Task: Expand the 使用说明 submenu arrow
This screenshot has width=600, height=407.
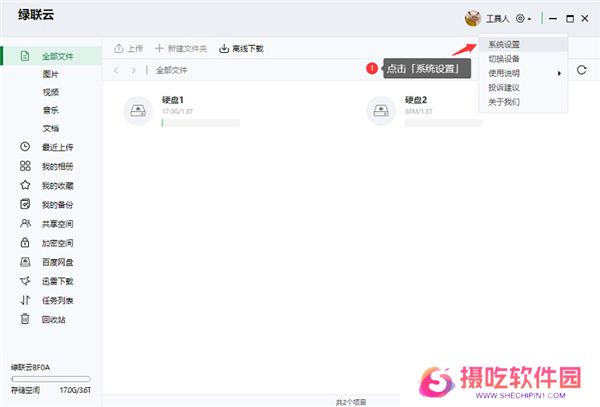Action: pyautogui.click(x=559, y=73)
